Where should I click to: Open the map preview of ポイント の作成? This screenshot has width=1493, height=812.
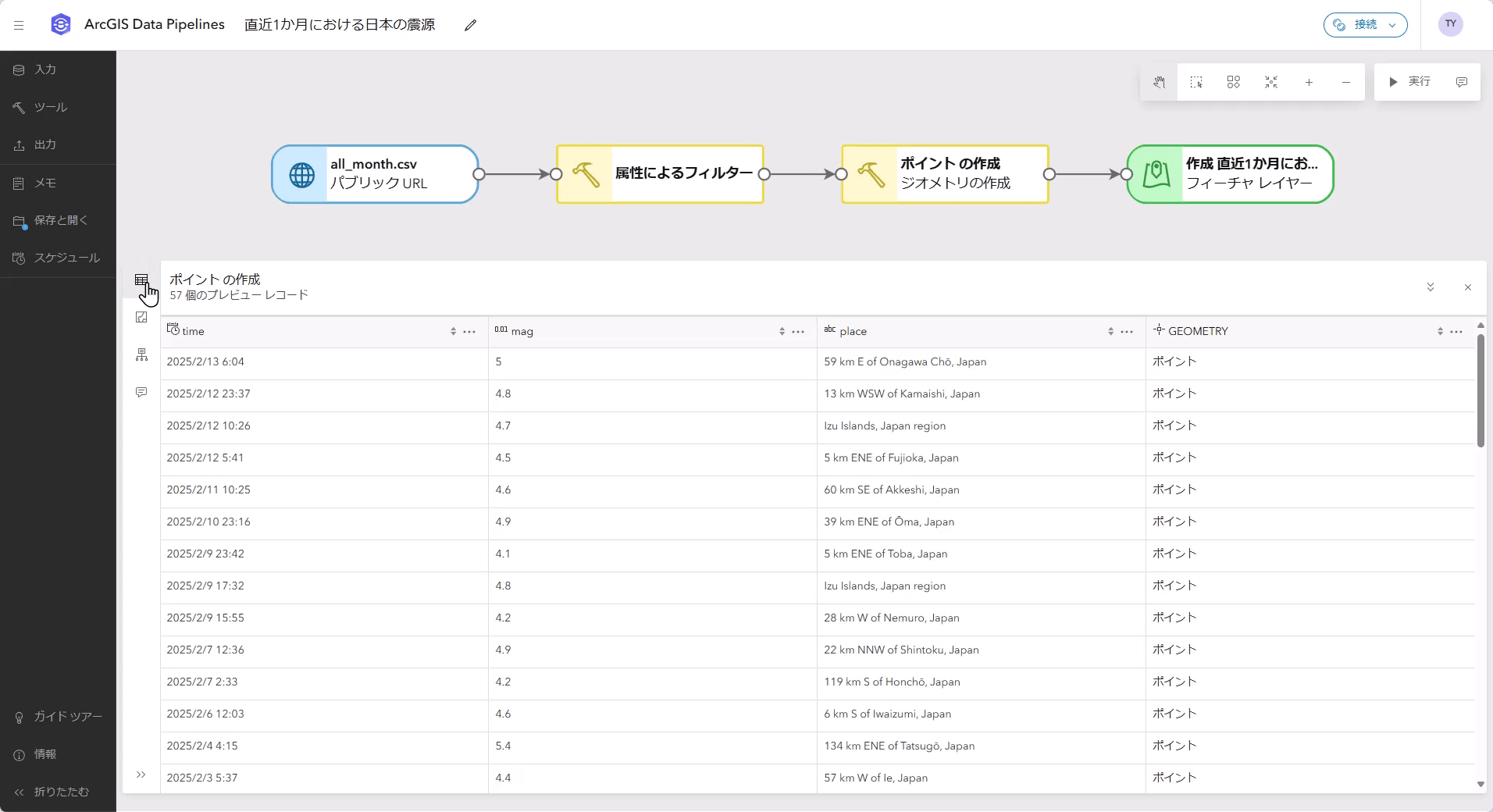[141, 317]
